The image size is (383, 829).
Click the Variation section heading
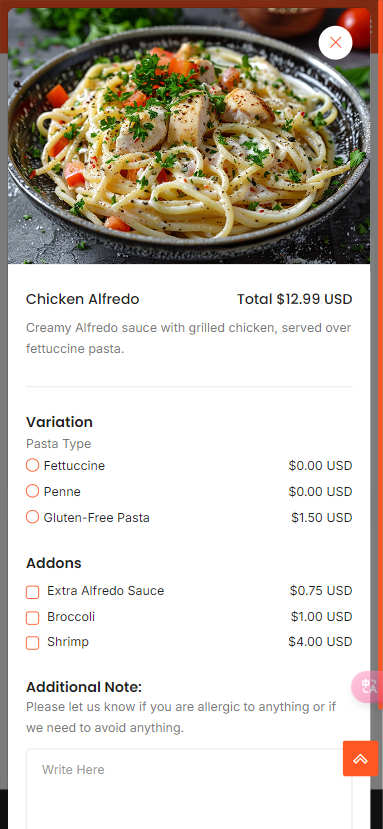tap(59, 422)
